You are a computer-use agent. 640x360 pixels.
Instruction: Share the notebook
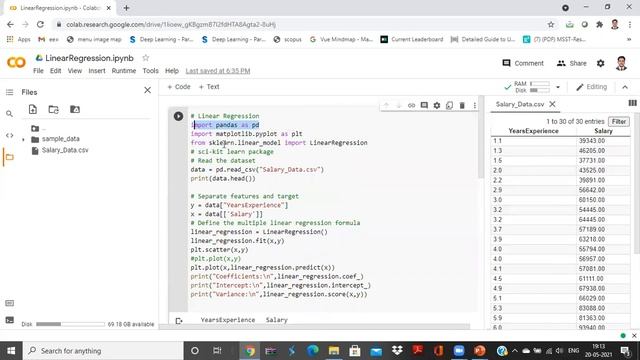tap(571, 63)
